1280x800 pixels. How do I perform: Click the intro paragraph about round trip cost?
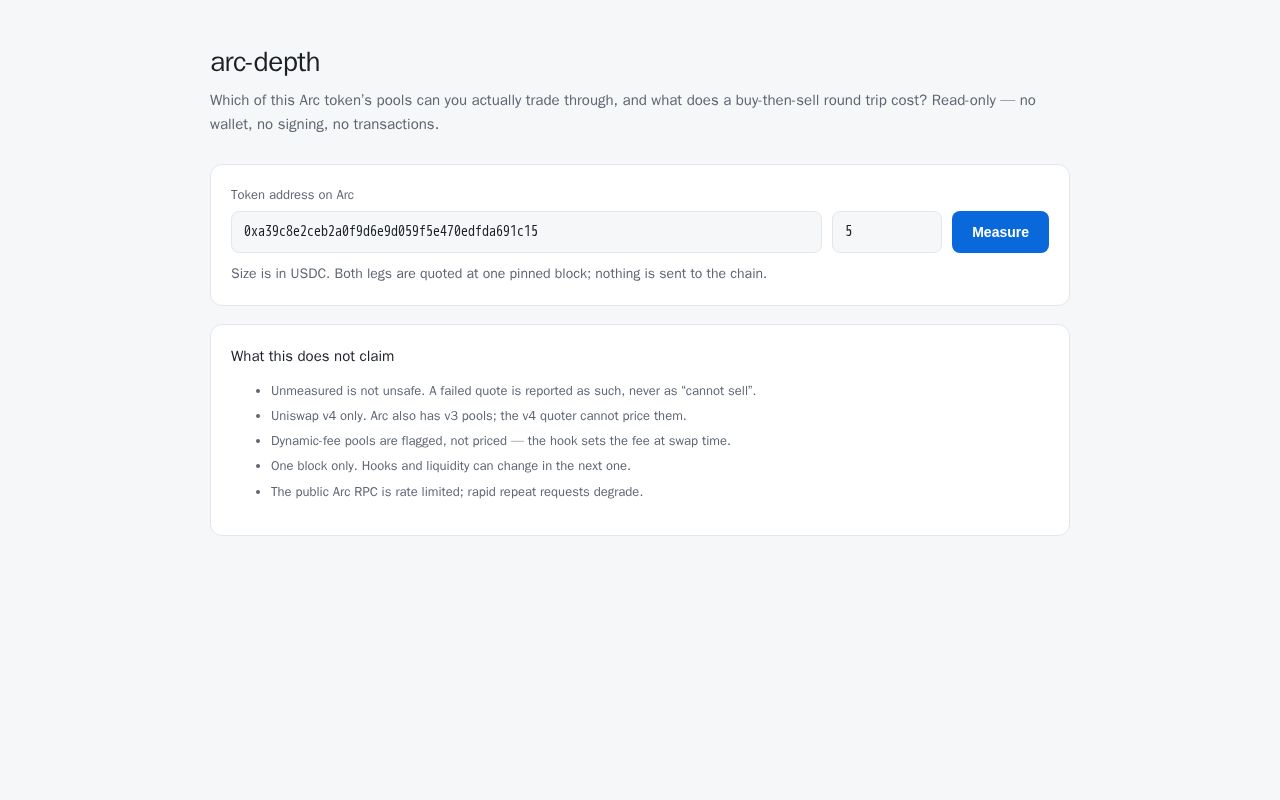(623, 112)
